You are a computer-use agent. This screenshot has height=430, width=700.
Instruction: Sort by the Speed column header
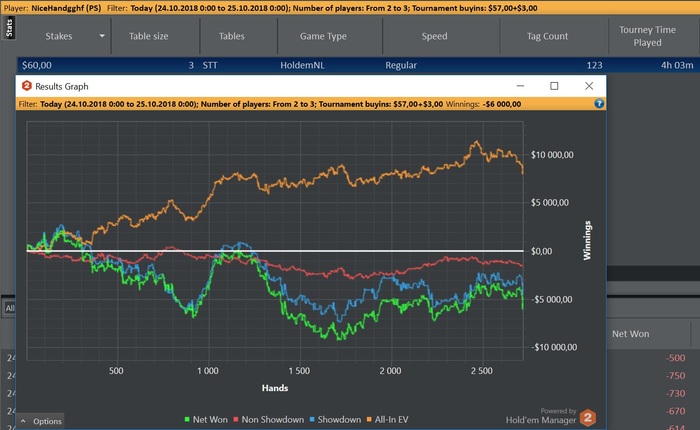point(434,36)
